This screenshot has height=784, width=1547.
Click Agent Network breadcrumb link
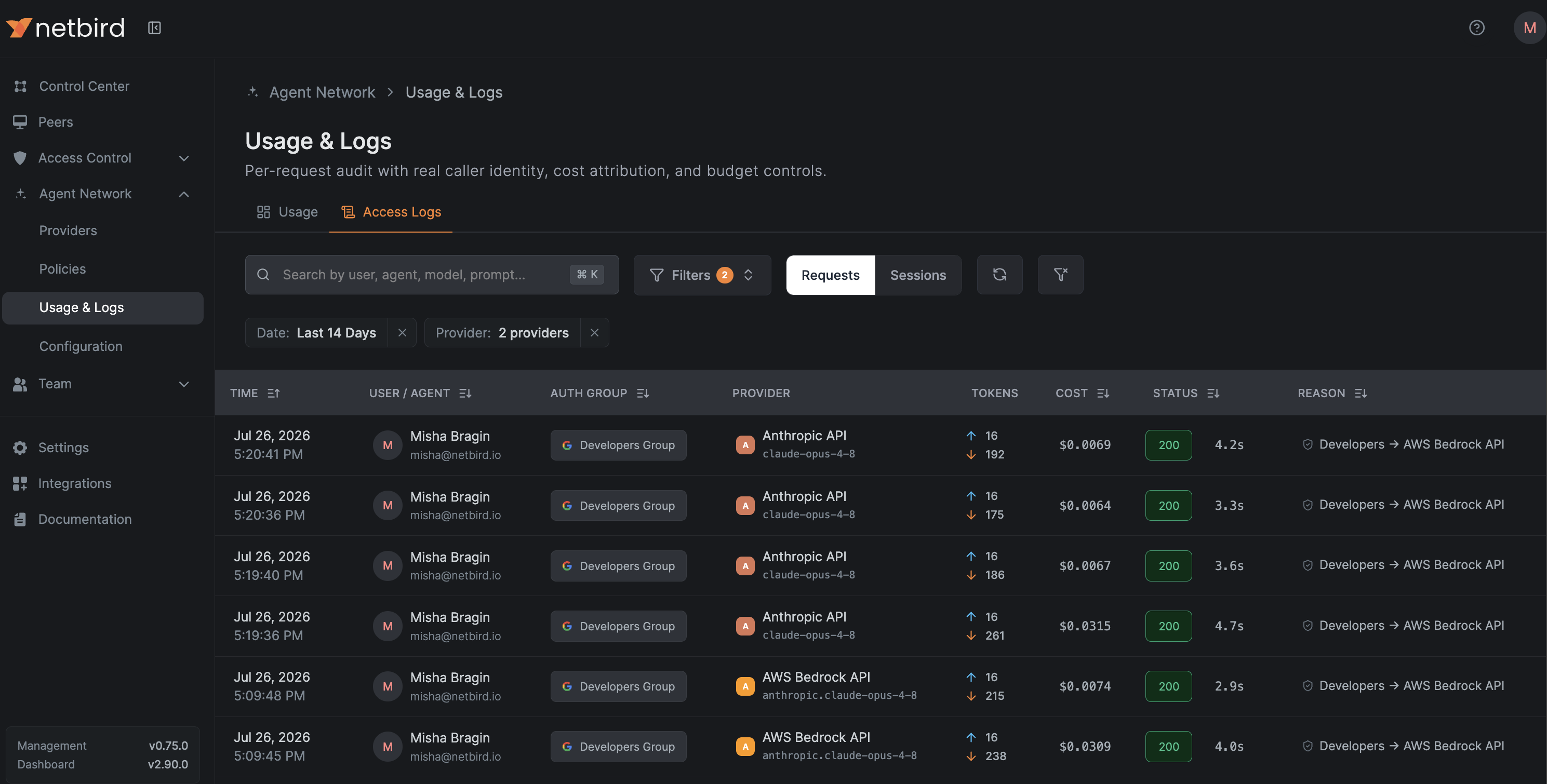click(x=322, y=92)
